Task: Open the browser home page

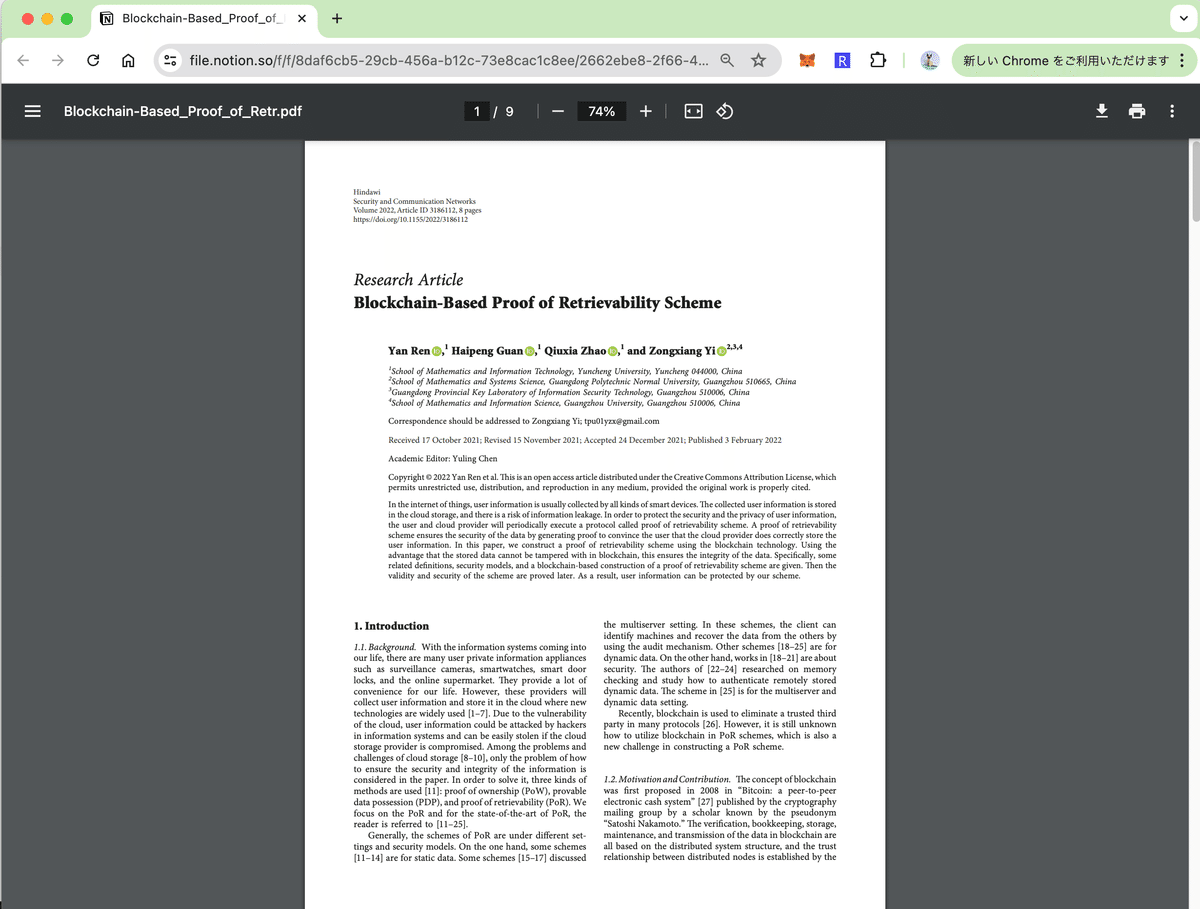Action: (128, 61)
